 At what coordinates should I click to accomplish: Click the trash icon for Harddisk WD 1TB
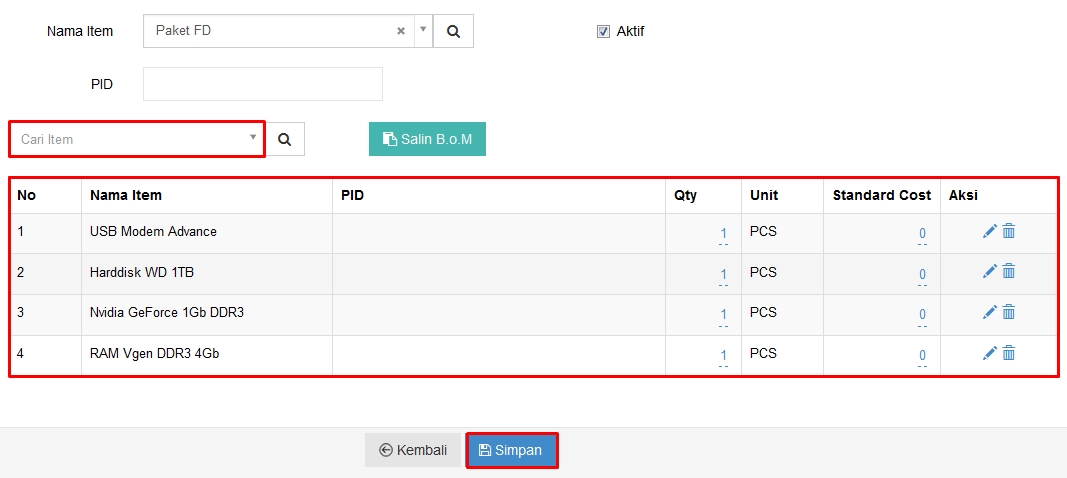pyautogui.click(x=1009, y=272)
